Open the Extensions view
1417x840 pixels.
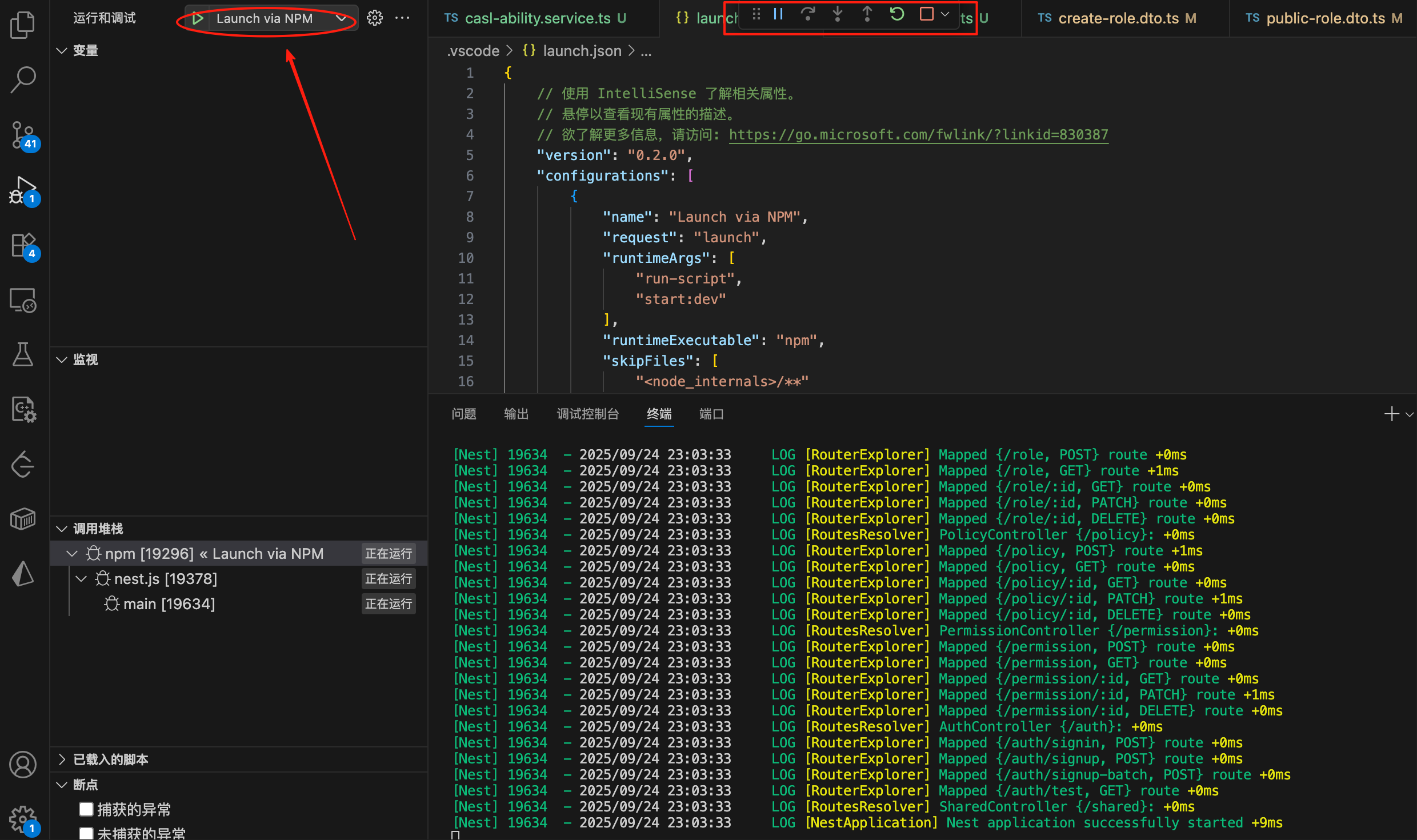click(x=24, y=246)
